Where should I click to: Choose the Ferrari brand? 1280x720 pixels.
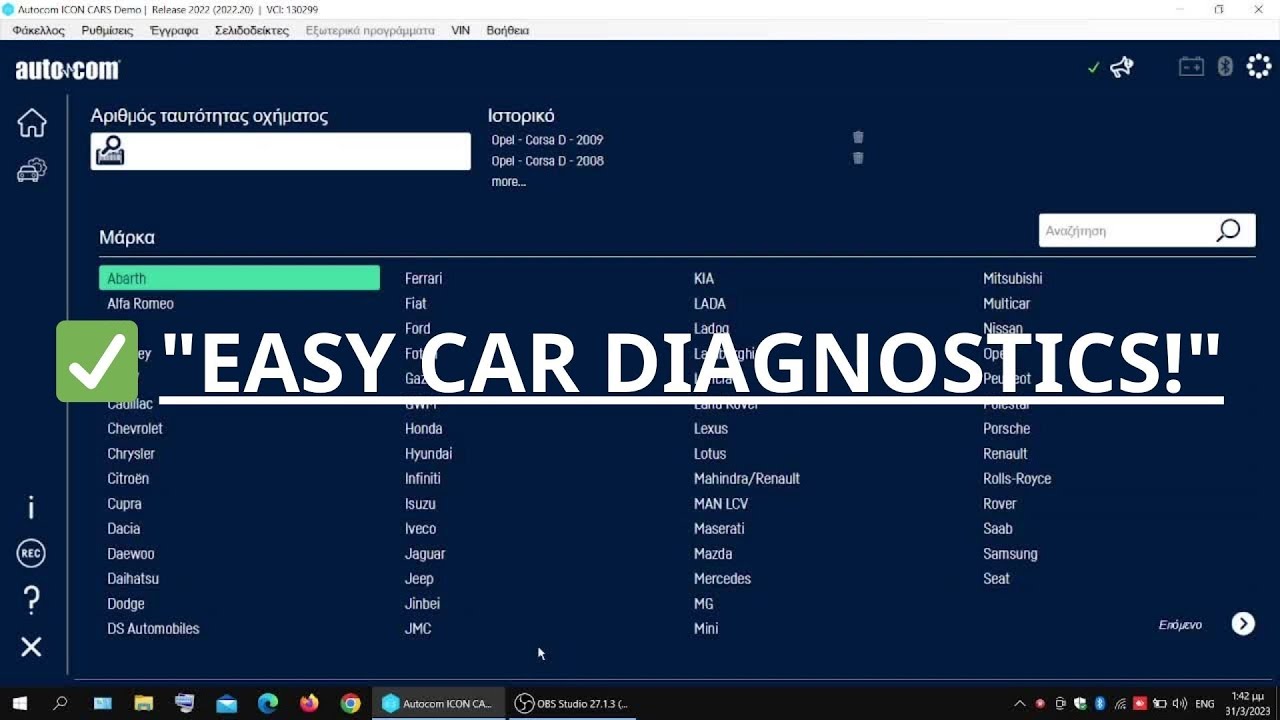click(x=423, y=278)
